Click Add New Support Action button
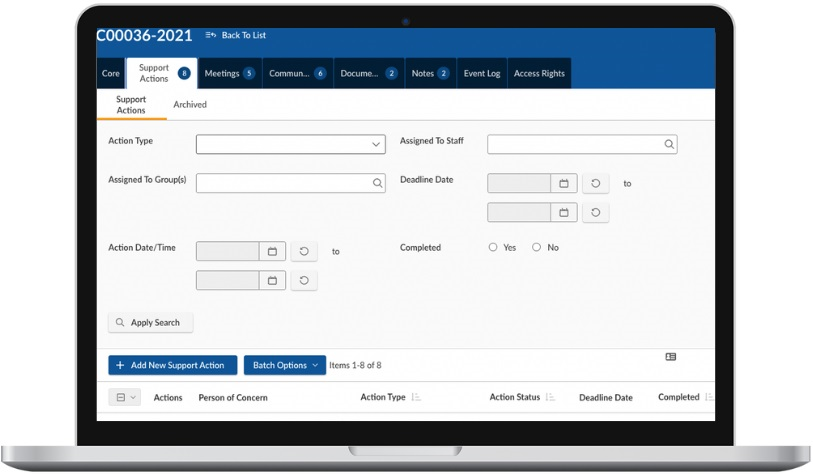The width and height of the screenshot is (813, 474). (x=173, y=366)
